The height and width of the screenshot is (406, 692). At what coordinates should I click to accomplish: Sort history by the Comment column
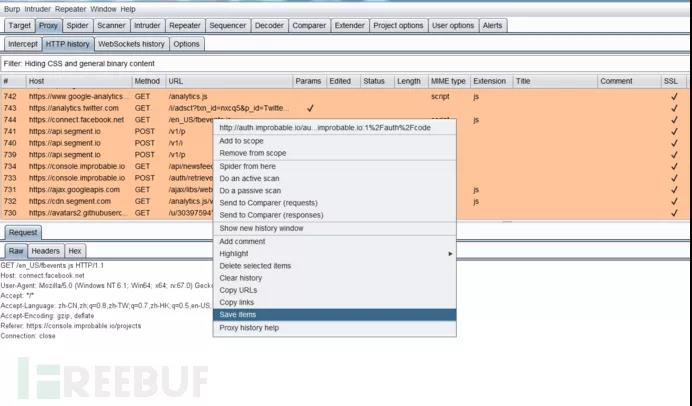(629, 81)
